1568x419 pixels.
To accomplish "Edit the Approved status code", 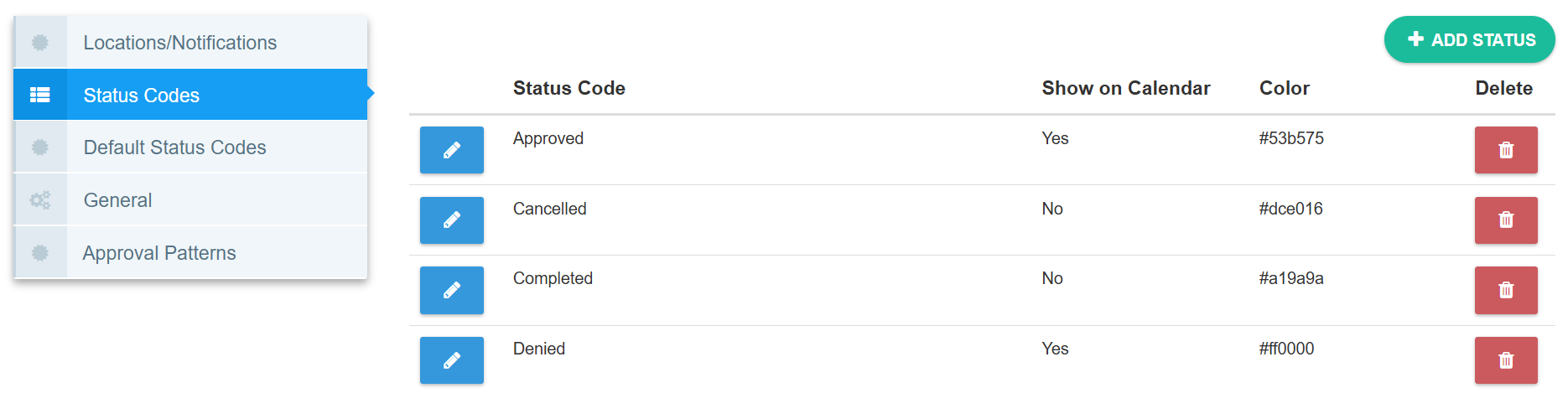I will pyautogui.click(x=451, y=150).
